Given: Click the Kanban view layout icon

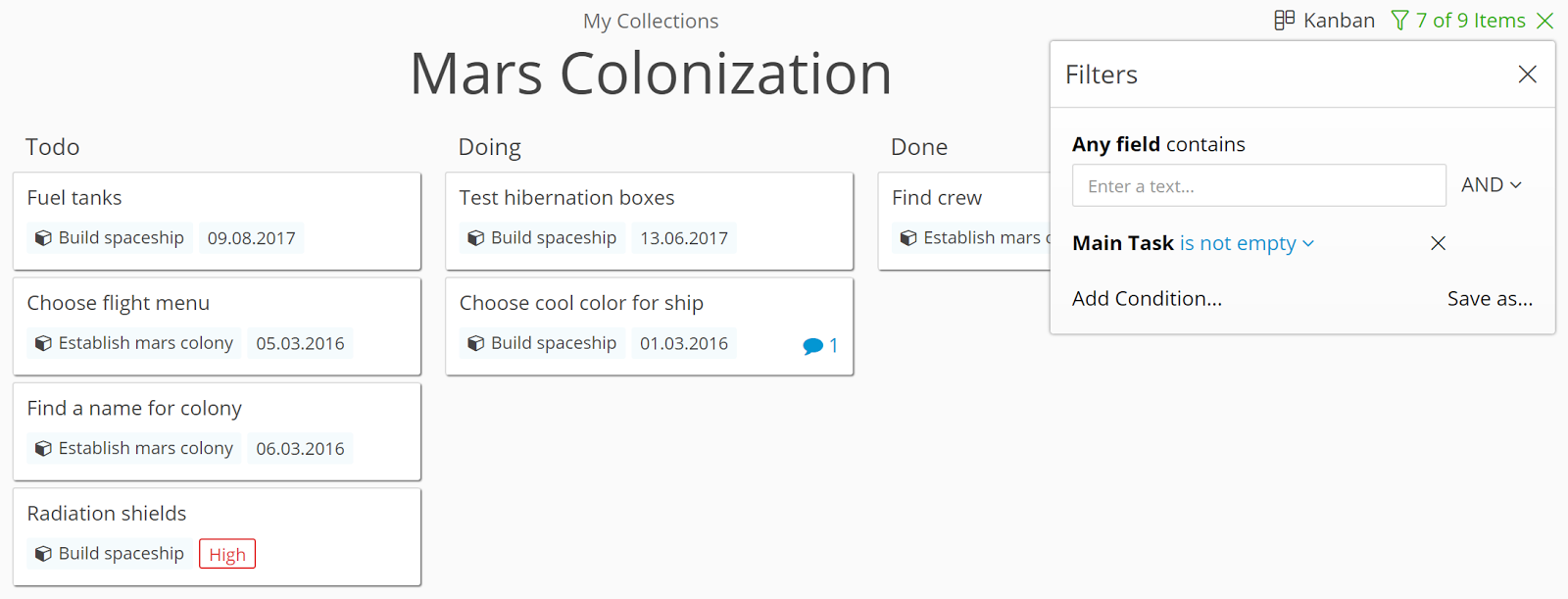Looking at the screenshot, I should 1284,20.
